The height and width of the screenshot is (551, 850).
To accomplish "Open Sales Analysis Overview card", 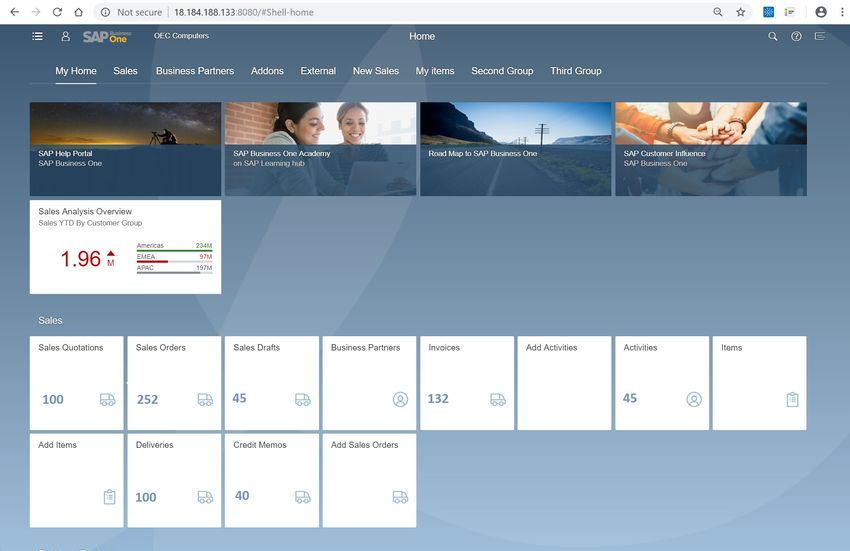I will pos(125,247).
